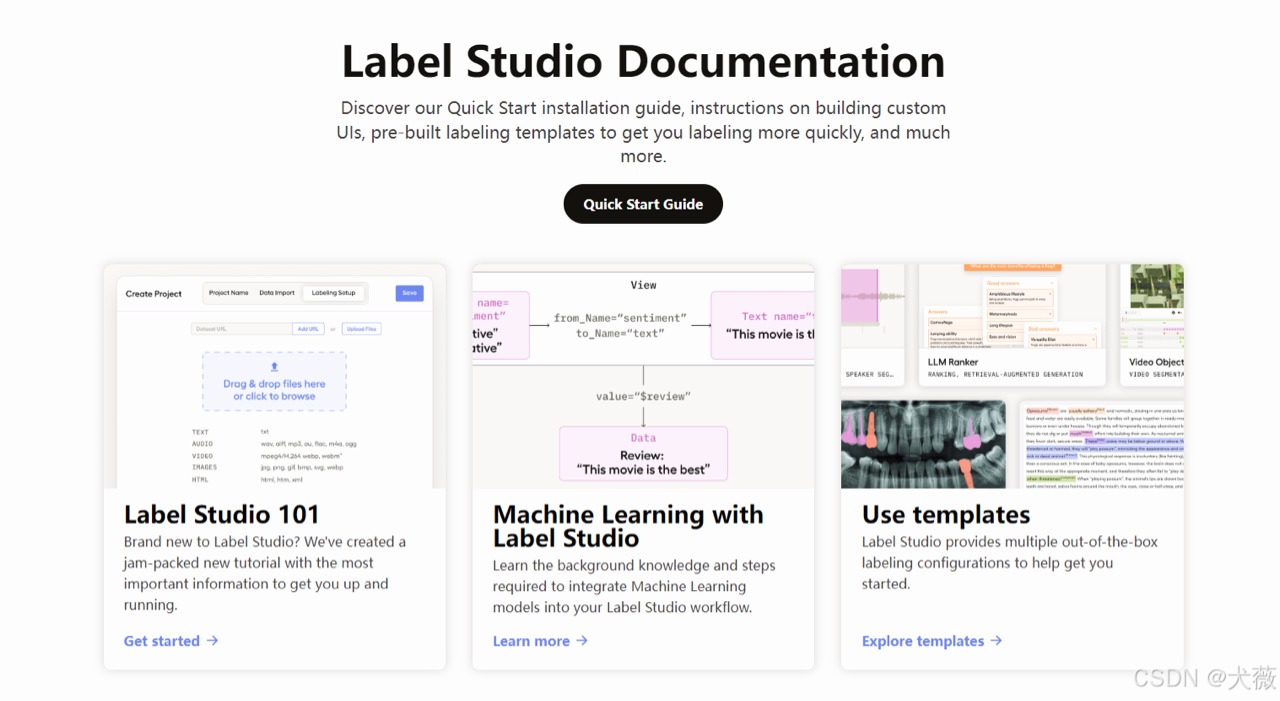The image size is (1280, 701).
Task: Open the Label Studio 101 card heading
Action: (221, 514)
